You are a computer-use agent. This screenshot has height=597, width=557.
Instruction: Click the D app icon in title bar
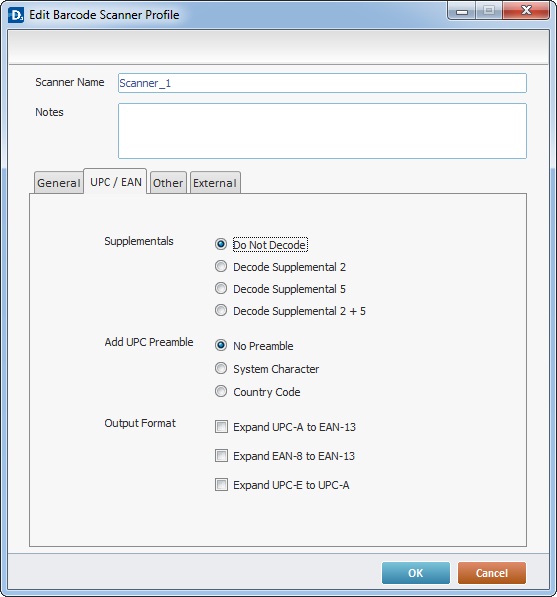16,15
